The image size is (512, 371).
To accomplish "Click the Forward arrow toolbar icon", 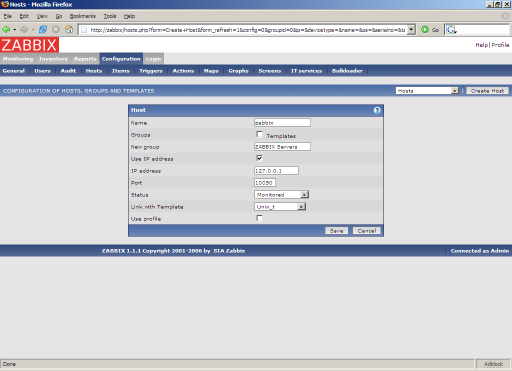I will tap(24, 30).
